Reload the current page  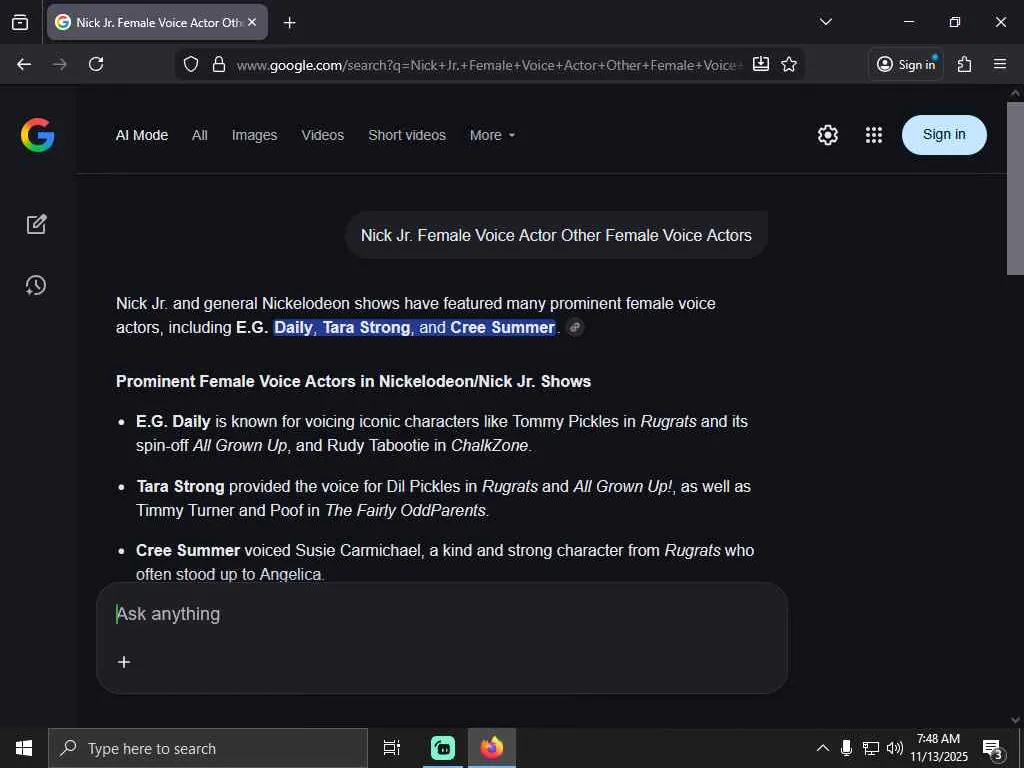coord(96,64)
